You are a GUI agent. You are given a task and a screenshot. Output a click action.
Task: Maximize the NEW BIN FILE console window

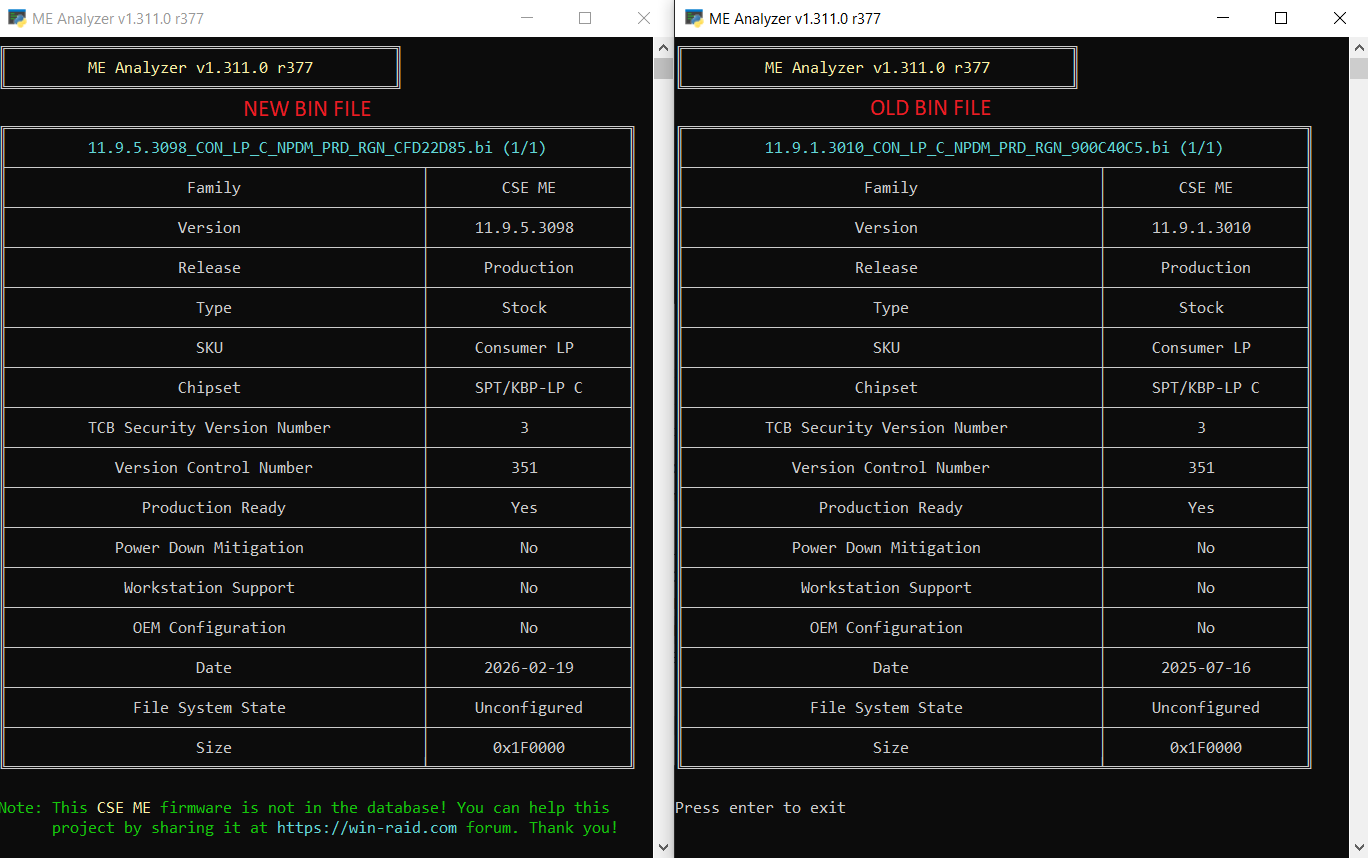[x=585, y=18]
